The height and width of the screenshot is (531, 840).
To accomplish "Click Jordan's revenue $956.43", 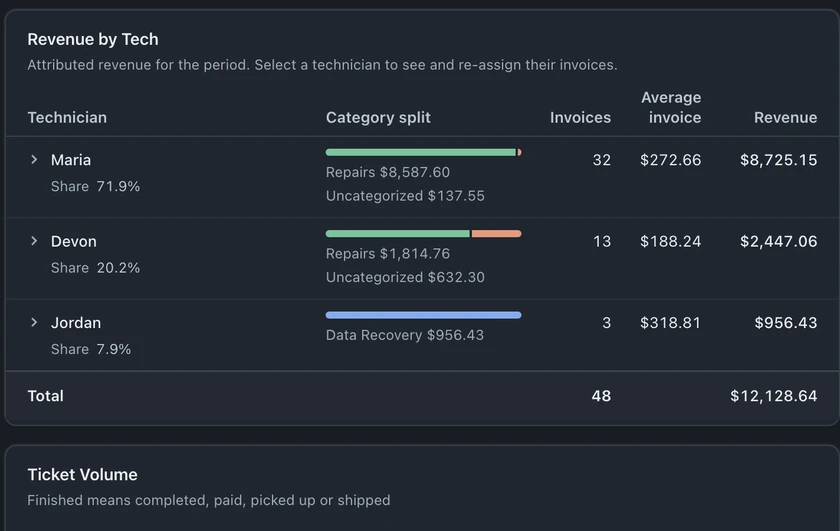I will point(785,323).
